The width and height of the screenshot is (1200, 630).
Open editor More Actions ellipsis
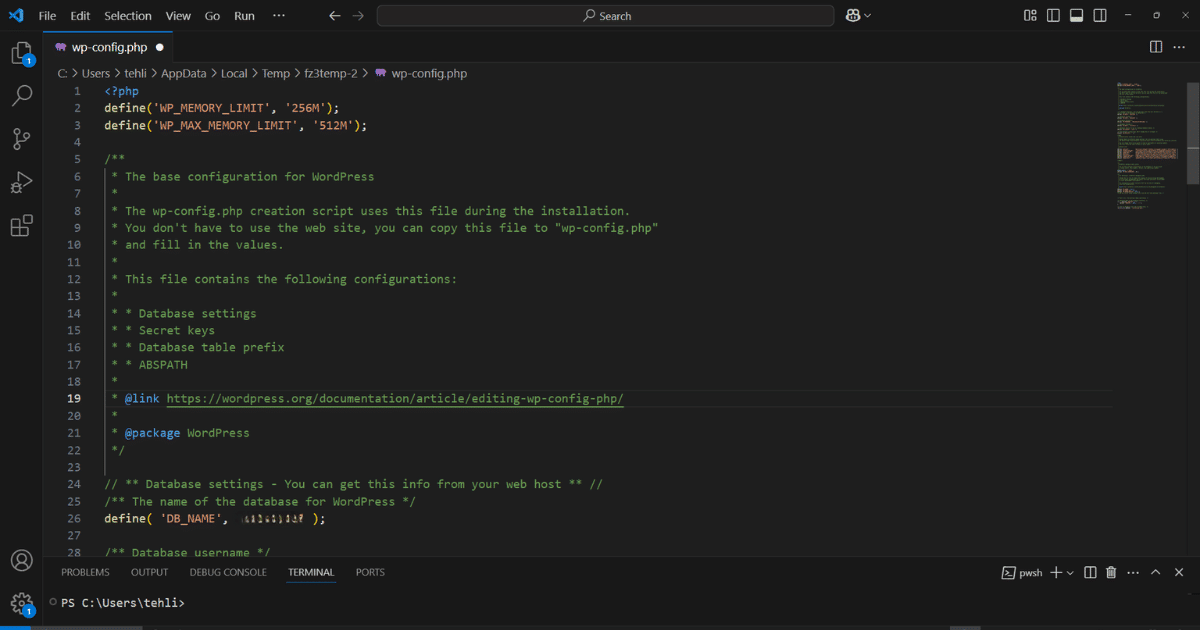point(1180,47)
